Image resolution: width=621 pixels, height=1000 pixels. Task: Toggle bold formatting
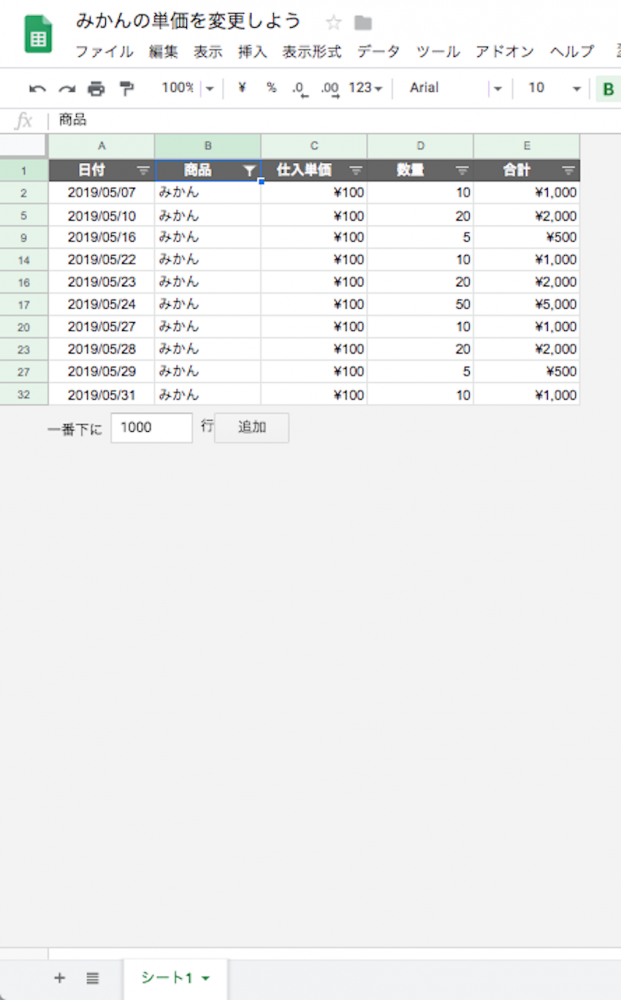click(x=607, y=89)
